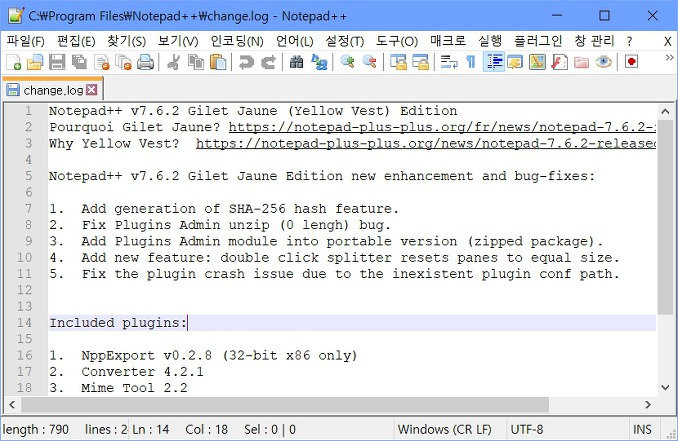678x441 pixels.
Task: Open the Document Map panel icon
Action: 537,62
